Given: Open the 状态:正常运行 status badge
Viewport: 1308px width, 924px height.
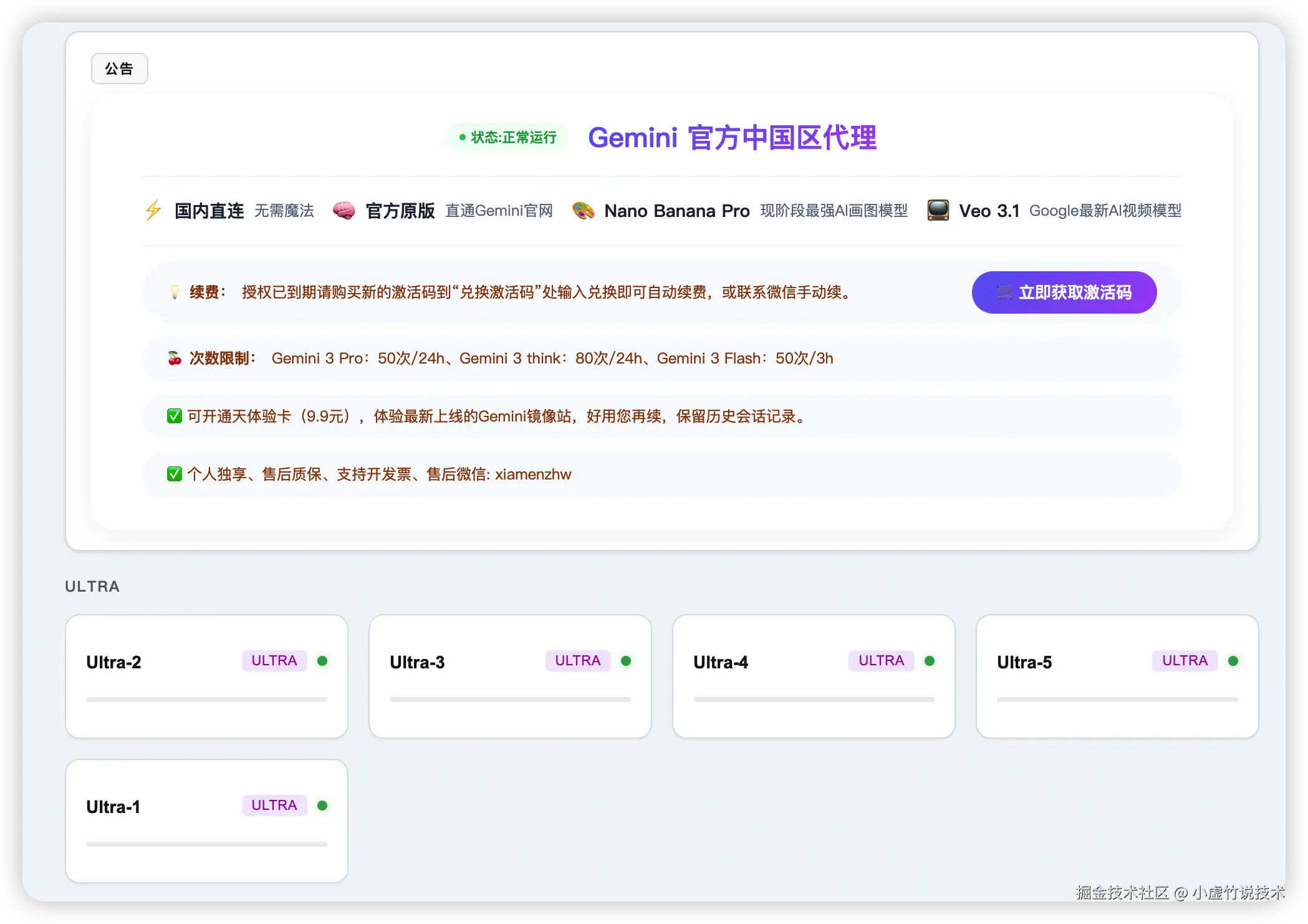Looking at the screenshot, I should coord(507,138).
